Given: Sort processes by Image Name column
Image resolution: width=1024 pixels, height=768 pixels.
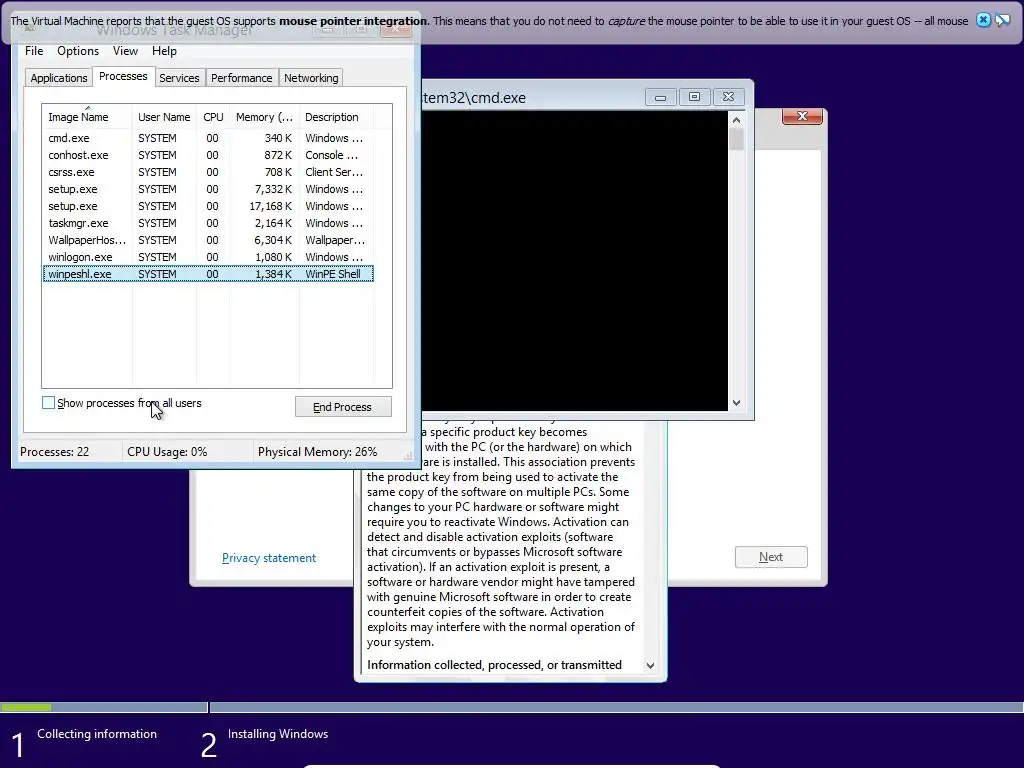Looking at the screenshot, I should click(x=87, y=117).
